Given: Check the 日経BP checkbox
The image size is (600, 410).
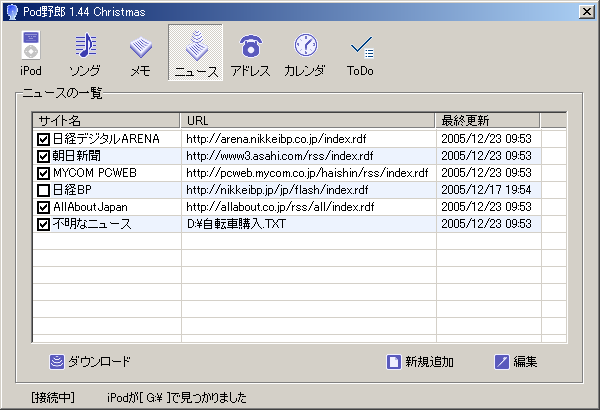Looking at the screenshot, I should pyautogui.click(x=43, y=190).
